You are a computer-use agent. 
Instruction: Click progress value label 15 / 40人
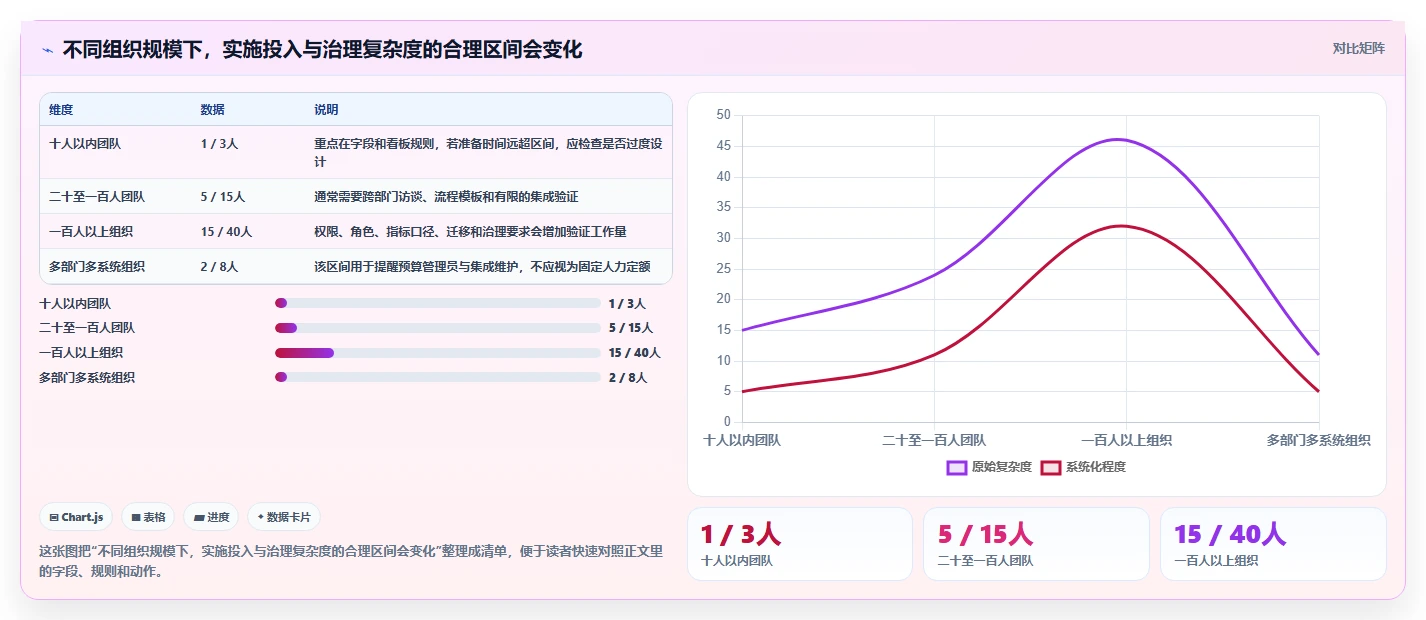[634, 353]
